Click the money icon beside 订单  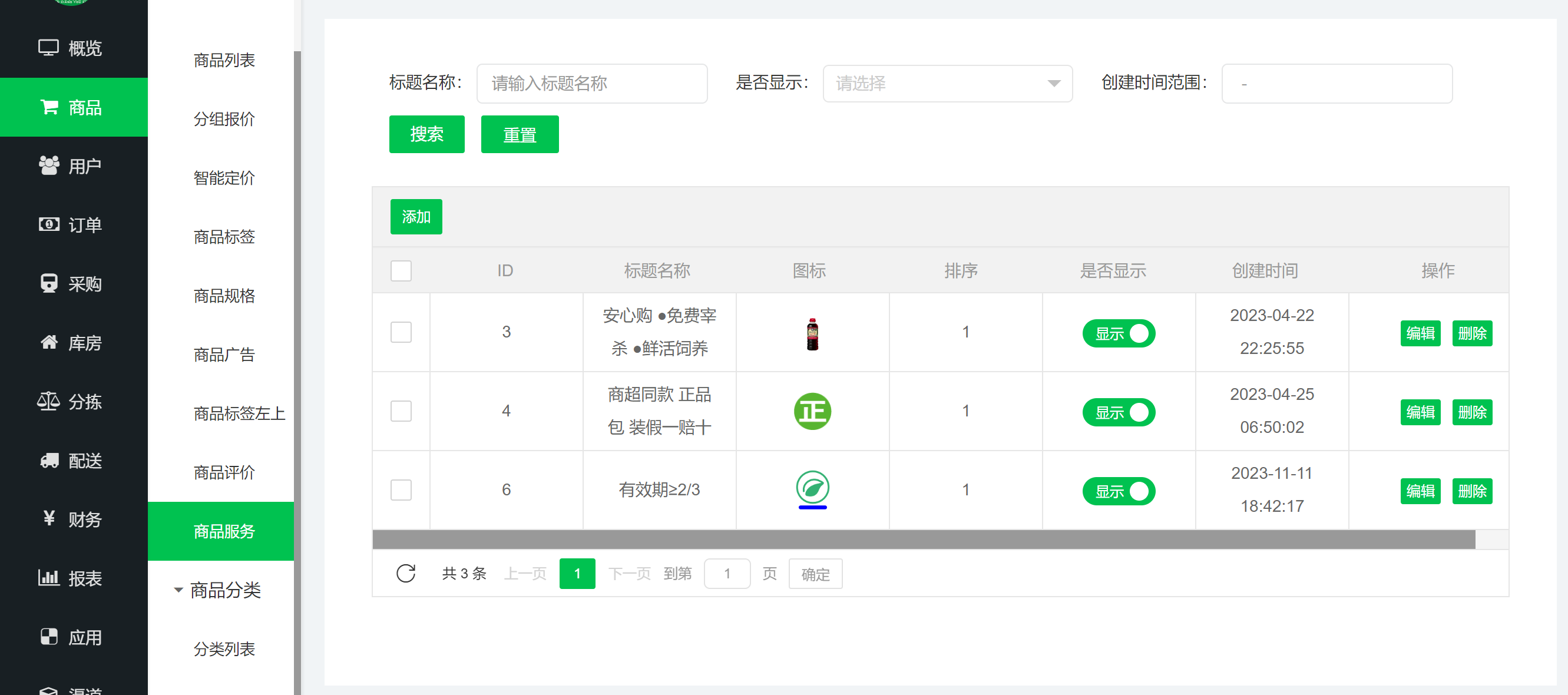(x=49, y=224)
